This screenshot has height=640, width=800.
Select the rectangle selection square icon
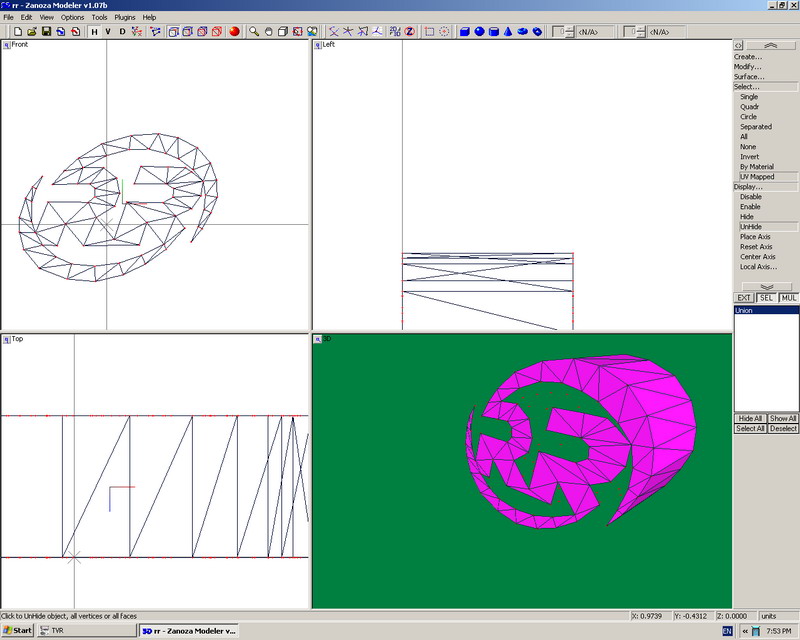(x=430, y=32)
